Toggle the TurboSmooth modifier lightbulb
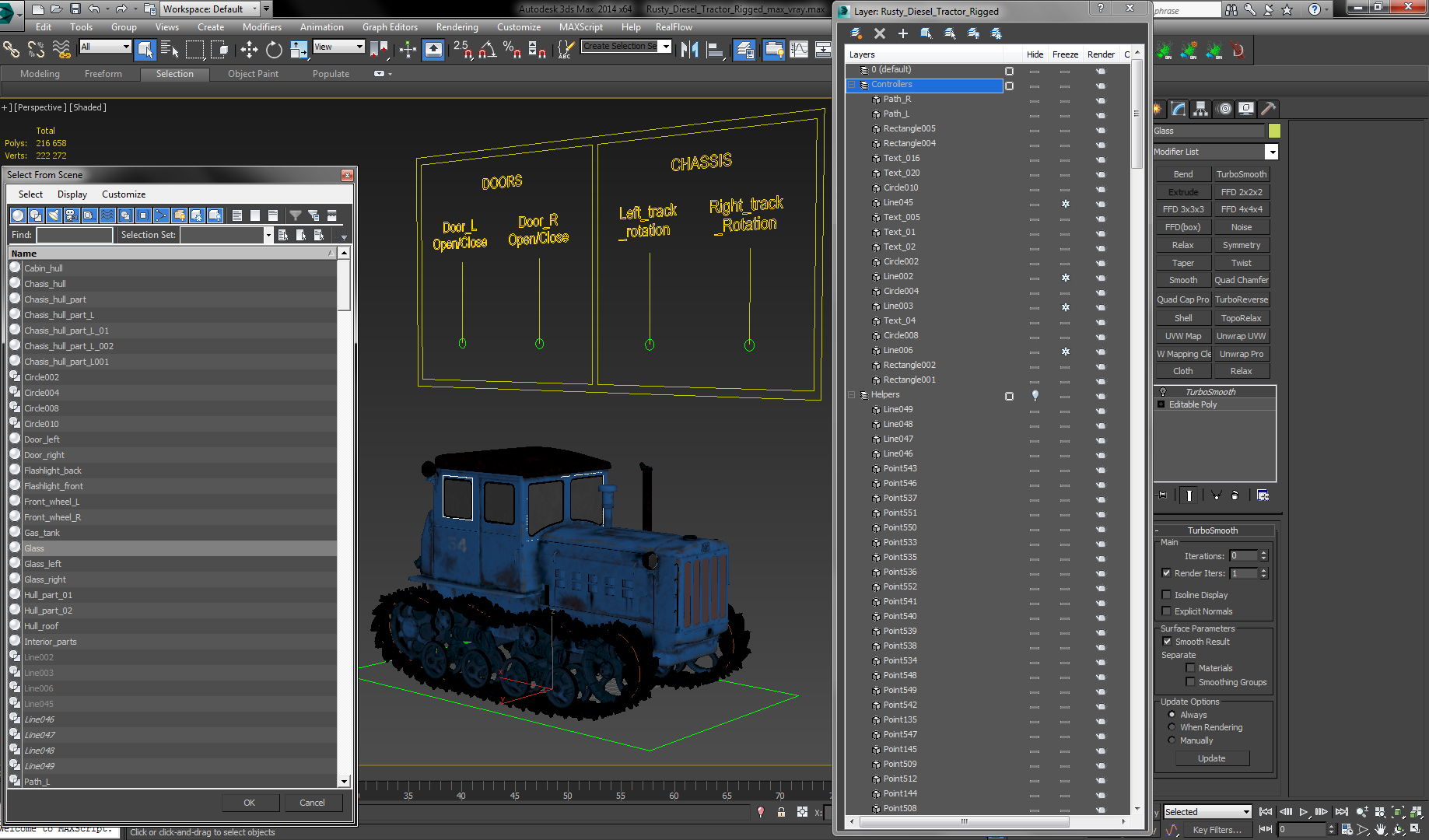This screenshot has width=1429, height=840. pos(1163,392)
